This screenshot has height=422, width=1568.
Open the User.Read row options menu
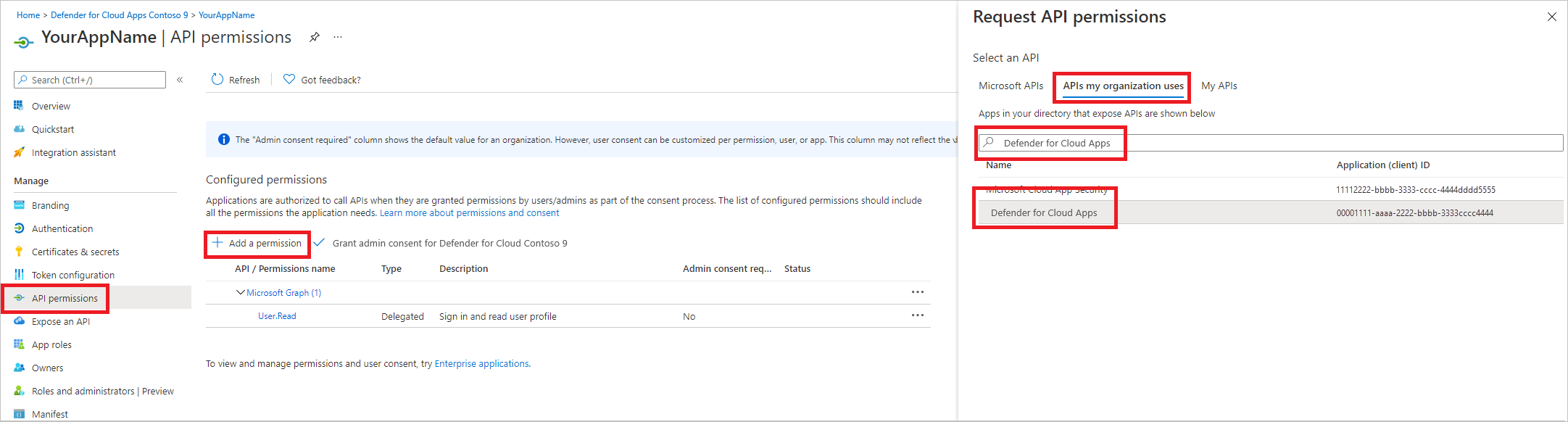pyautogui.click(x=917, y=315)
